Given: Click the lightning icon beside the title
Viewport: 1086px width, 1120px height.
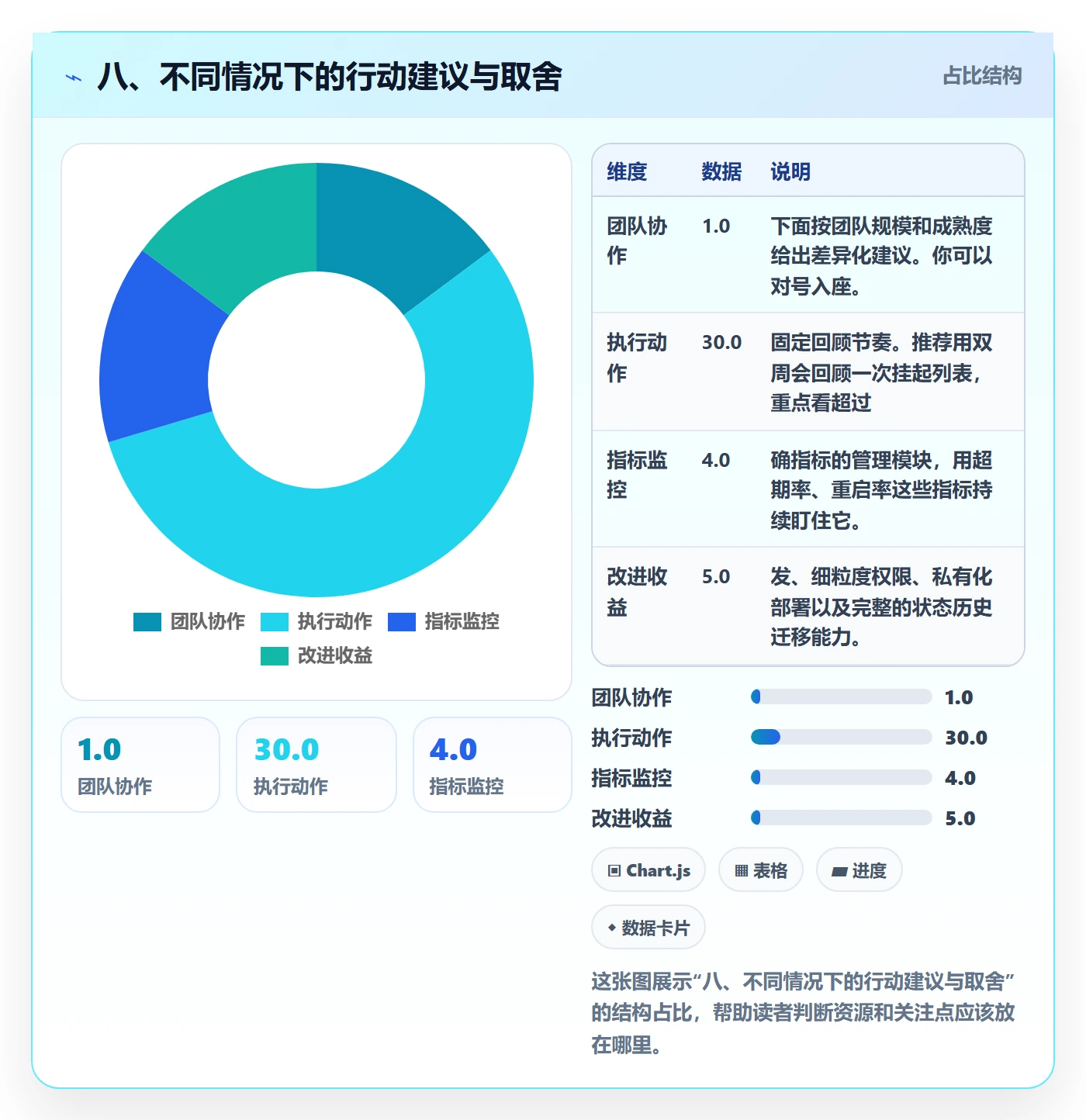Looking at the screenshot, I should point(74,78).
